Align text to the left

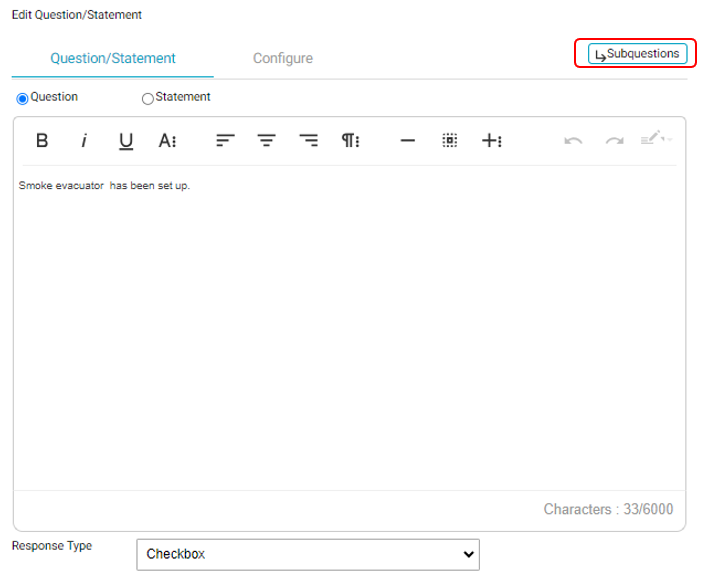(x=225, y=141)
